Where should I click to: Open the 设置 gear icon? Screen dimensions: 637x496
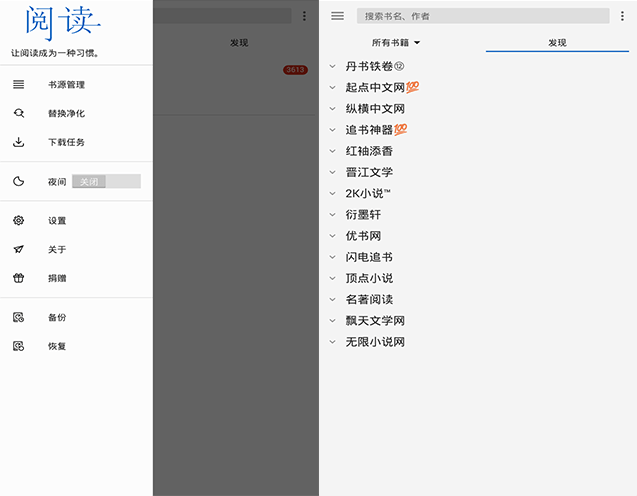tap(18, 220)
